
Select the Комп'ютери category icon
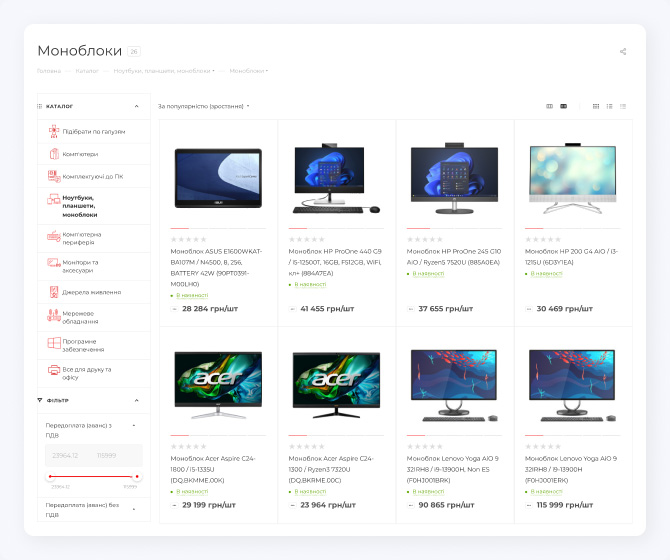coord(54,154)
